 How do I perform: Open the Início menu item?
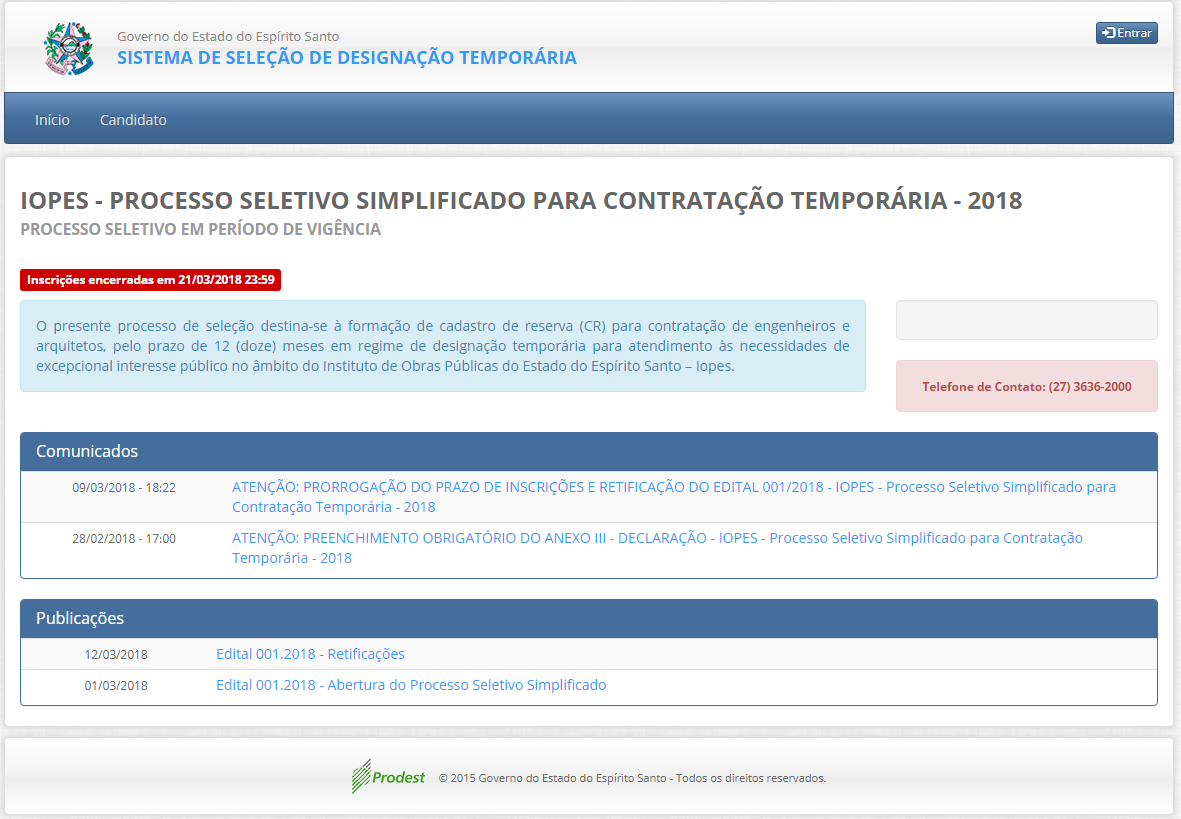(x=52, y=120)
